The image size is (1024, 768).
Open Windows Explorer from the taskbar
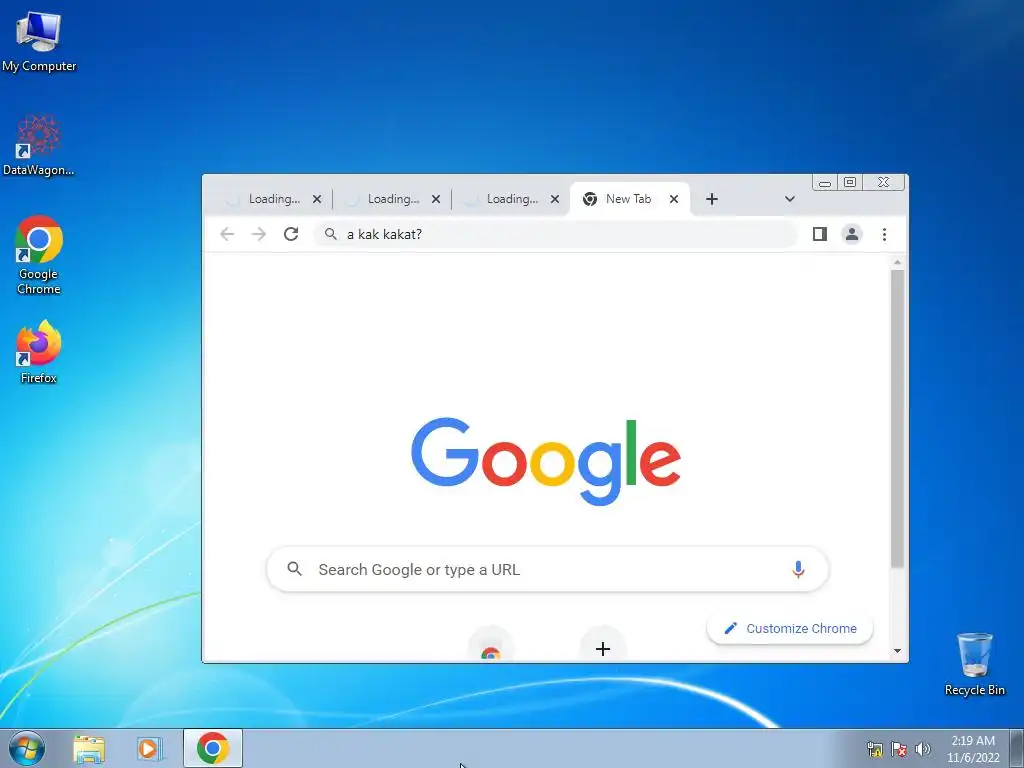pos(89,748)
